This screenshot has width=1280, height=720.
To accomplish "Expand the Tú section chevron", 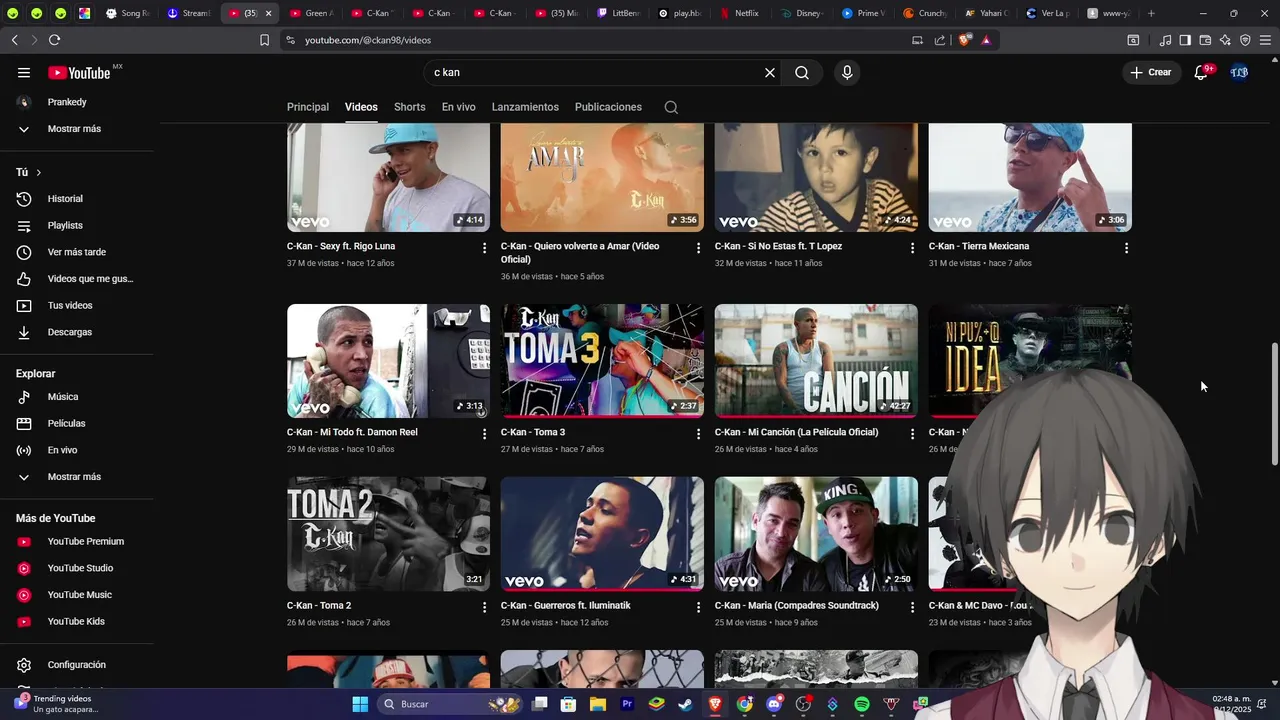I will click(x=39, y=173).
